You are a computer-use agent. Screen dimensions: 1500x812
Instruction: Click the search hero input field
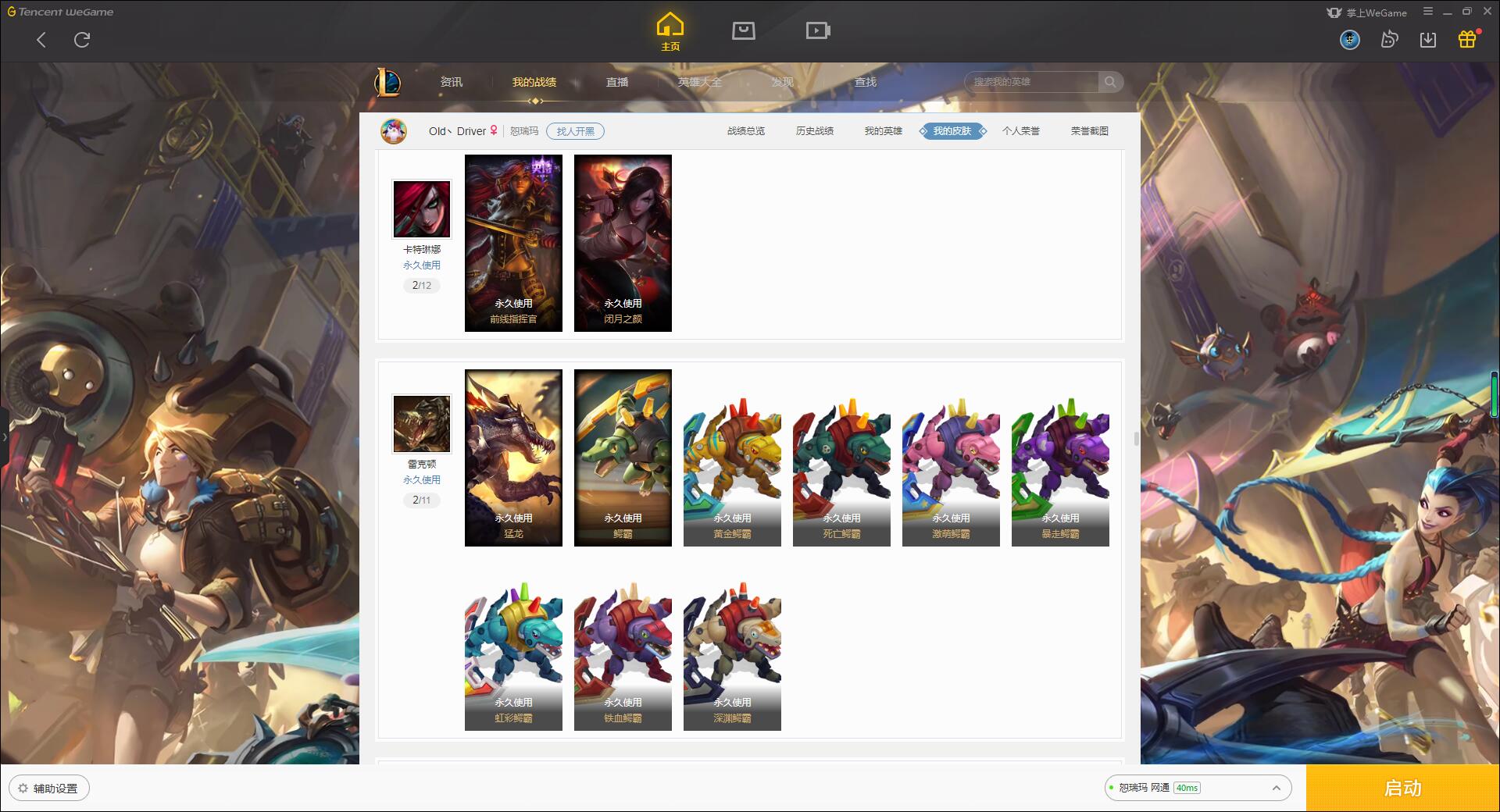1031,82
